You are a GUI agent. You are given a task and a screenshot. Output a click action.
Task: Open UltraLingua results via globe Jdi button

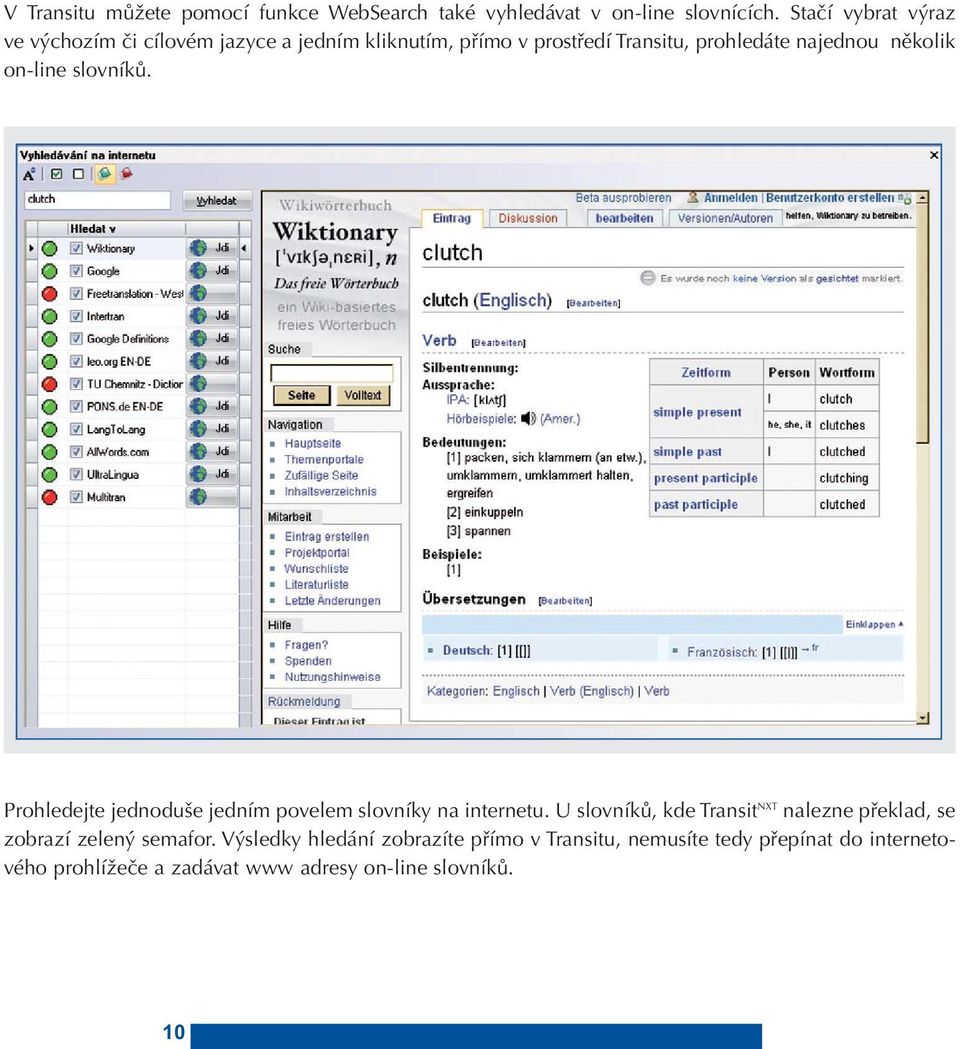(211, 474)
